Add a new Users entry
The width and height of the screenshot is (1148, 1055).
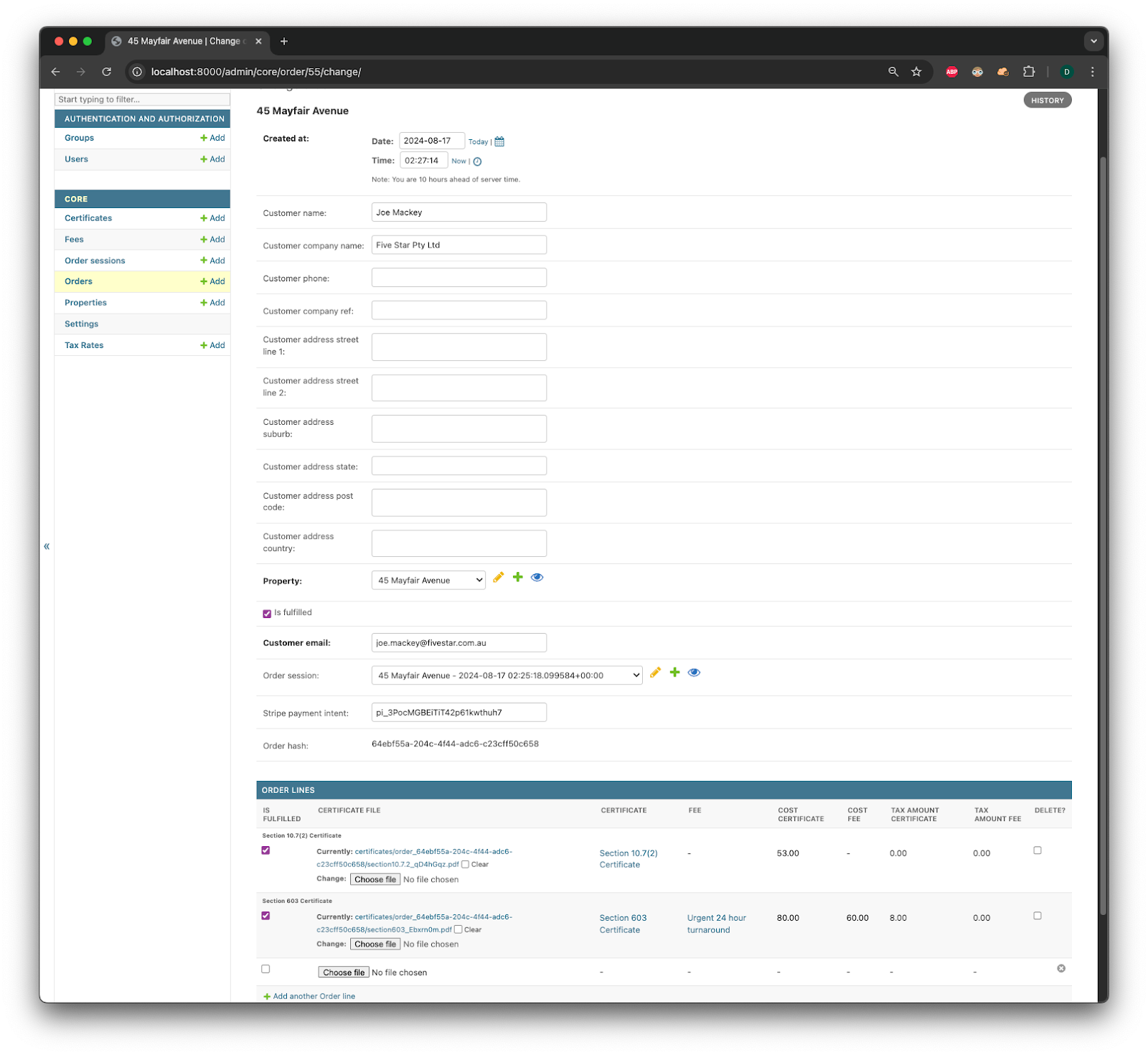(x=212, y=159)
